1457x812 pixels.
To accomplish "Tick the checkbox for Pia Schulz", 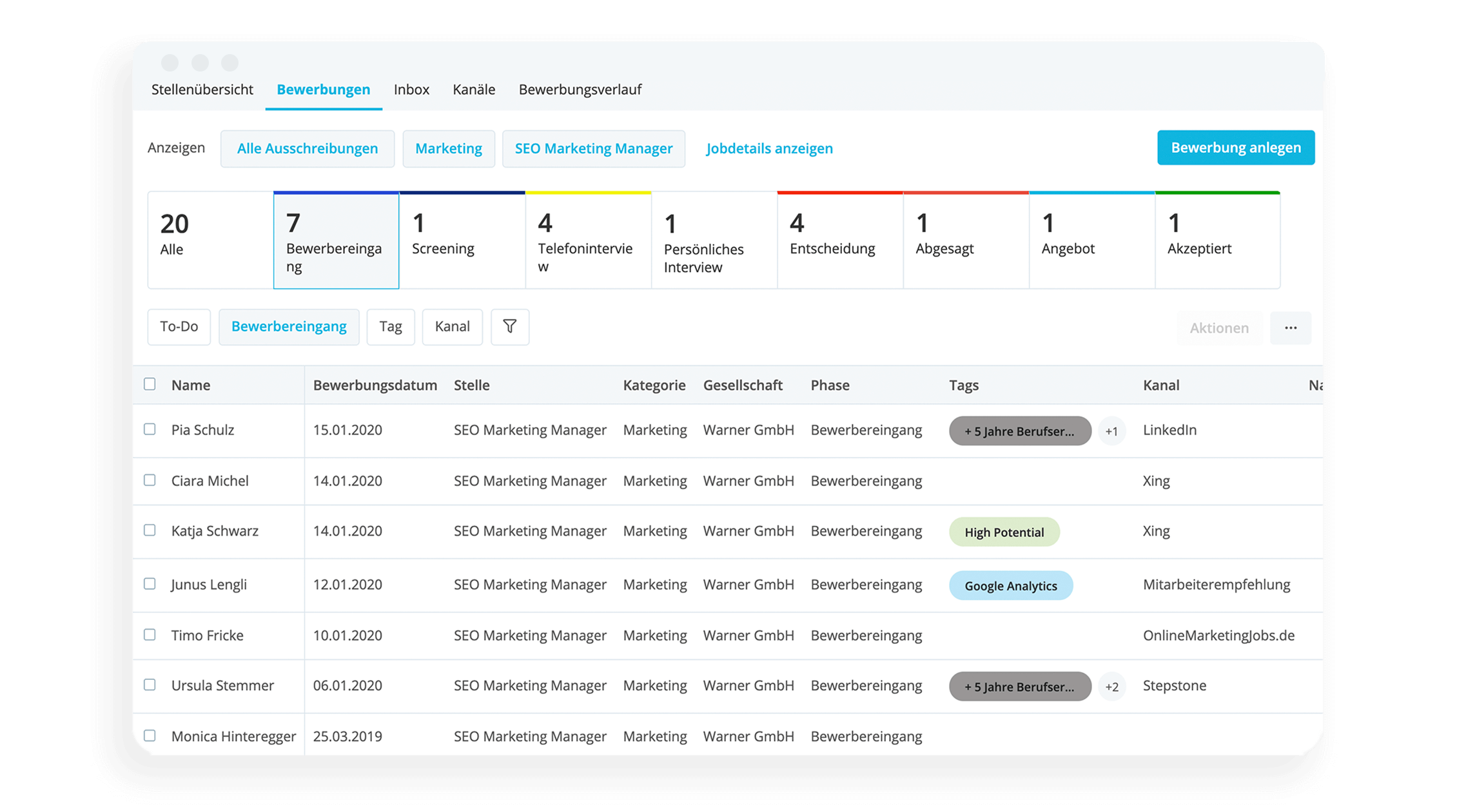I will [150, 429].
